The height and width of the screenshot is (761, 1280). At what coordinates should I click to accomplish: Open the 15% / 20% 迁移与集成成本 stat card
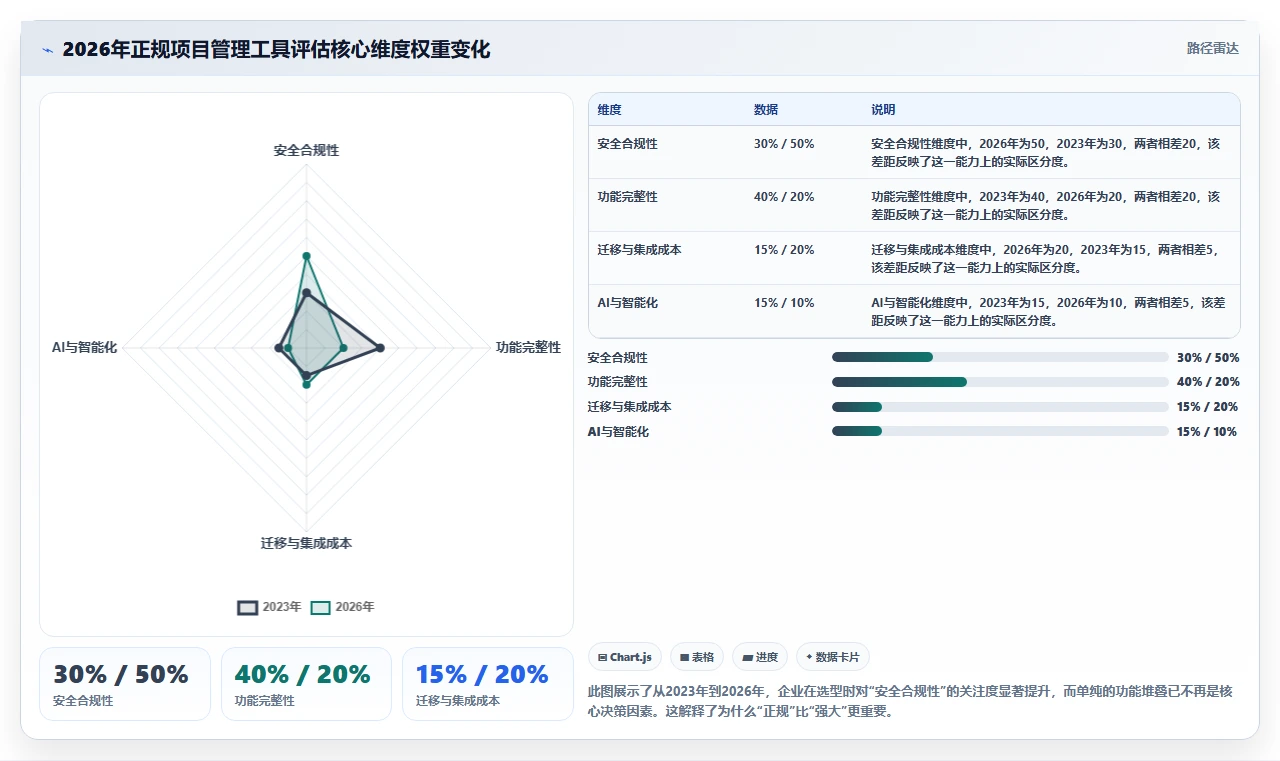tap(488, 684)
